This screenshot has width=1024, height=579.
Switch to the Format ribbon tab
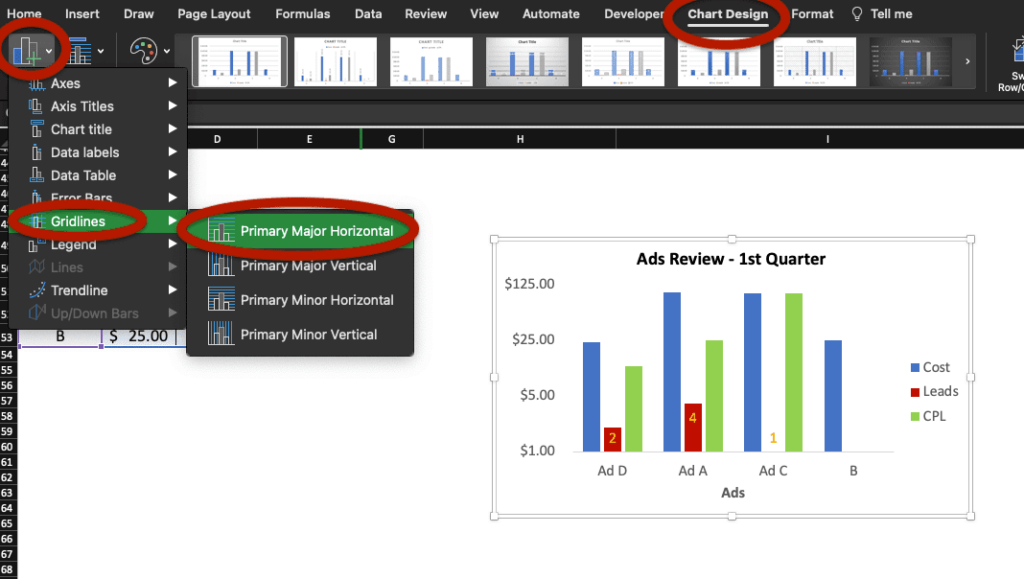tap(812, 14)
